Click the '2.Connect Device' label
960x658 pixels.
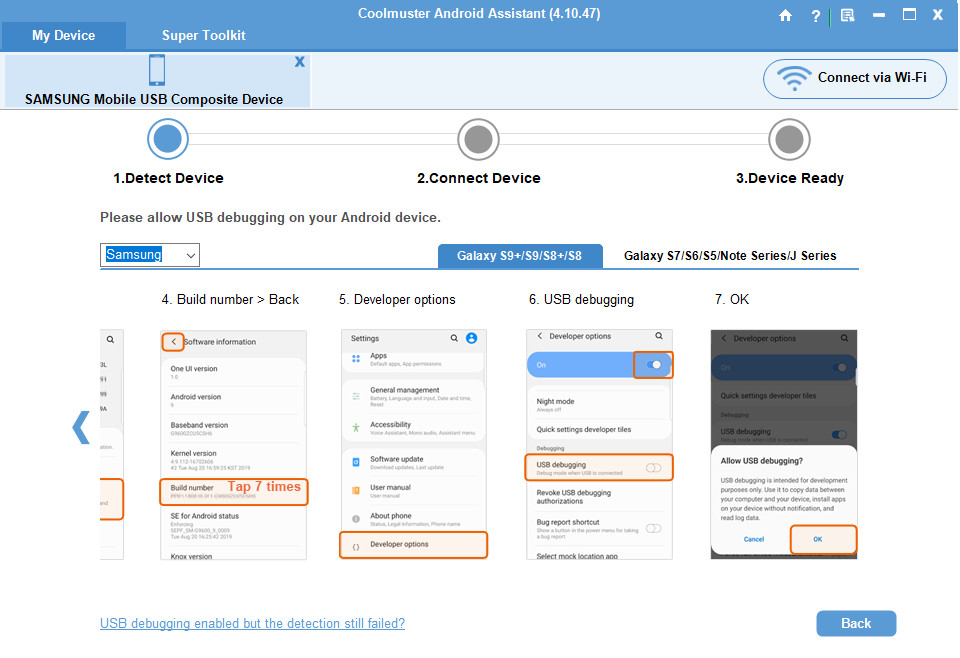(x=479, y=178)
